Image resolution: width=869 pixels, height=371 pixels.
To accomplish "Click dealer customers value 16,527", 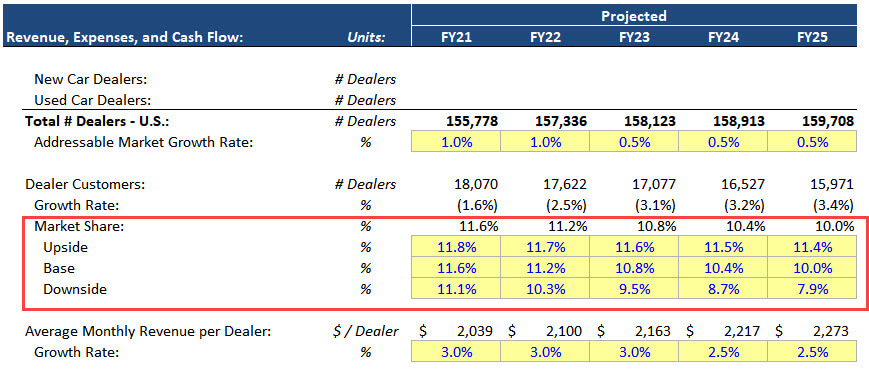I will pos(744,184).
